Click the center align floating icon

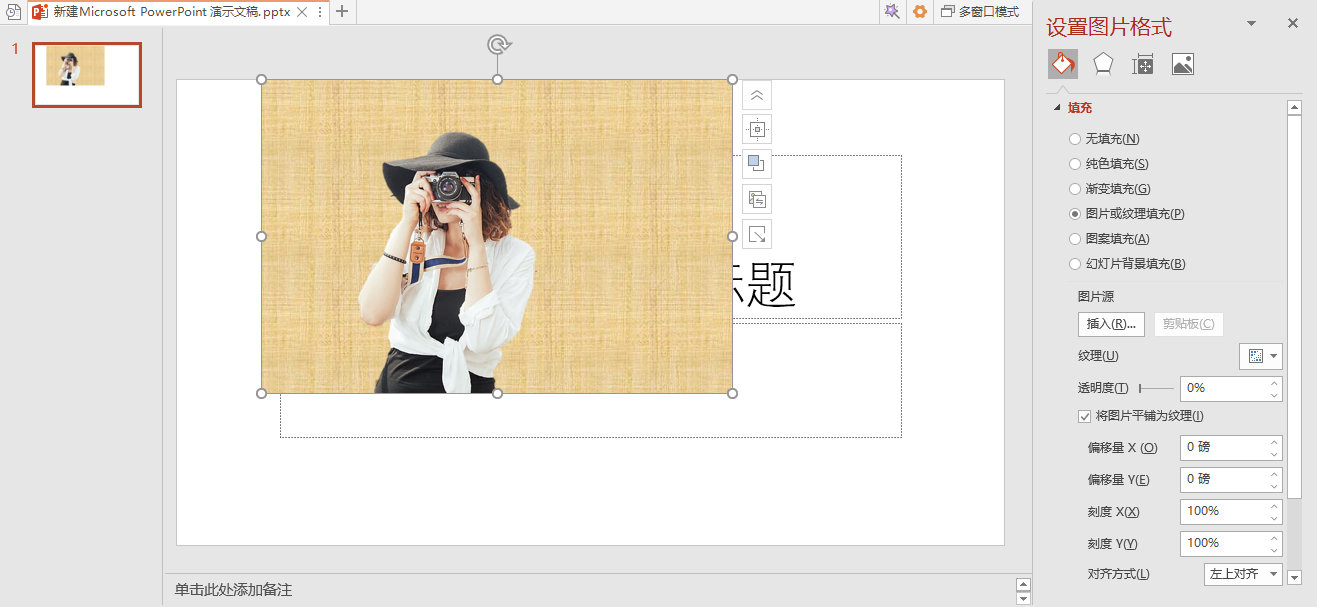[x=757, y=129]
